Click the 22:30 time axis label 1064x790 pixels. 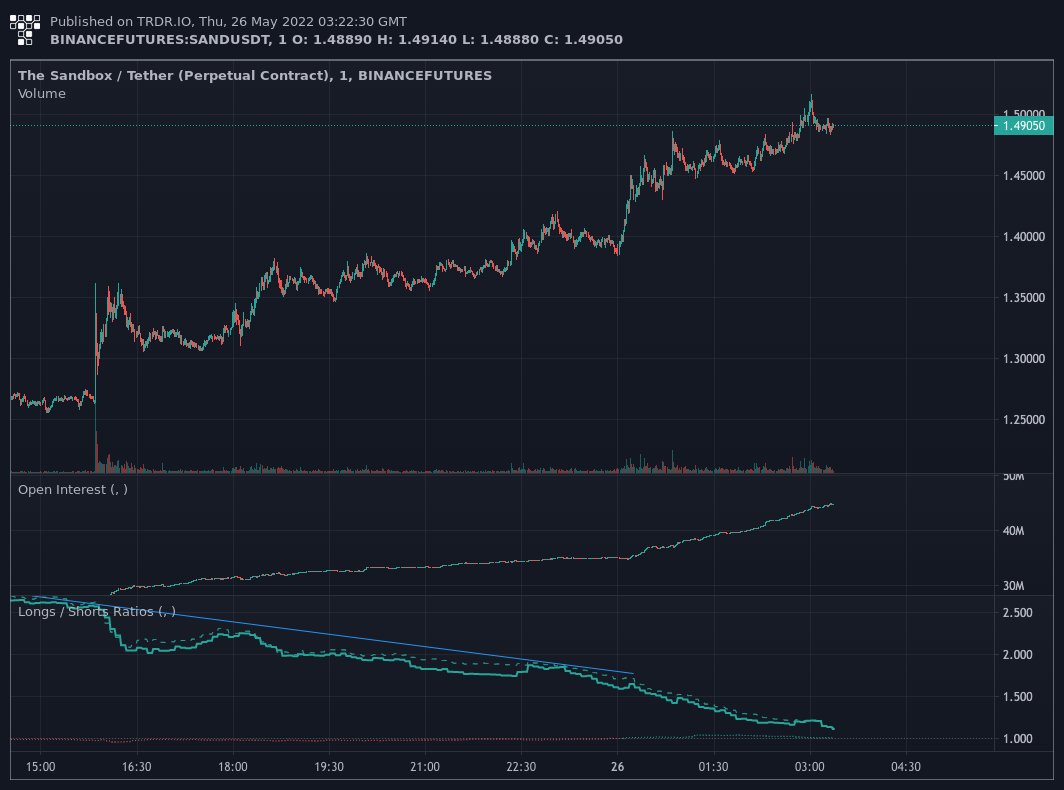point(521,767)
